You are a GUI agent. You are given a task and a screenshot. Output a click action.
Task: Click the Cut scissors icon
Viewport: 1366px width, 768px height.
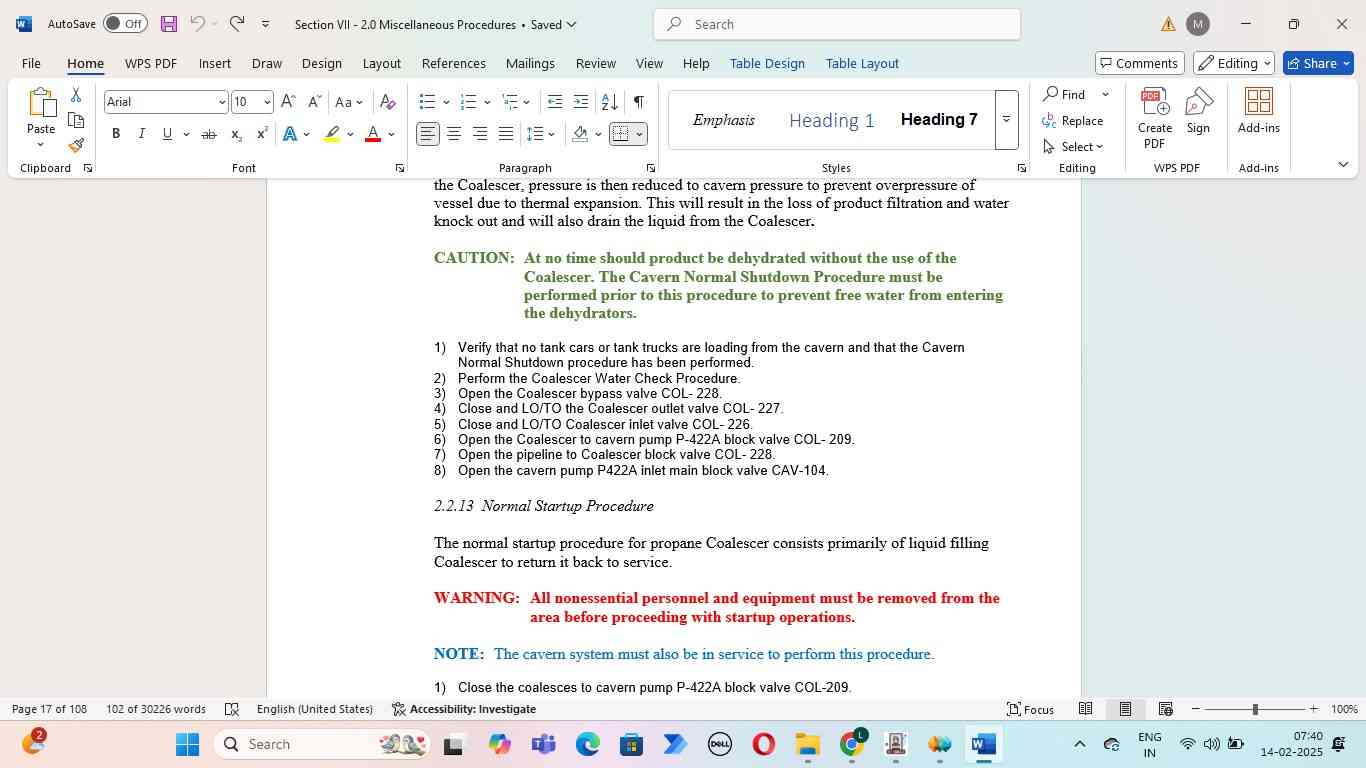(76, 95)
